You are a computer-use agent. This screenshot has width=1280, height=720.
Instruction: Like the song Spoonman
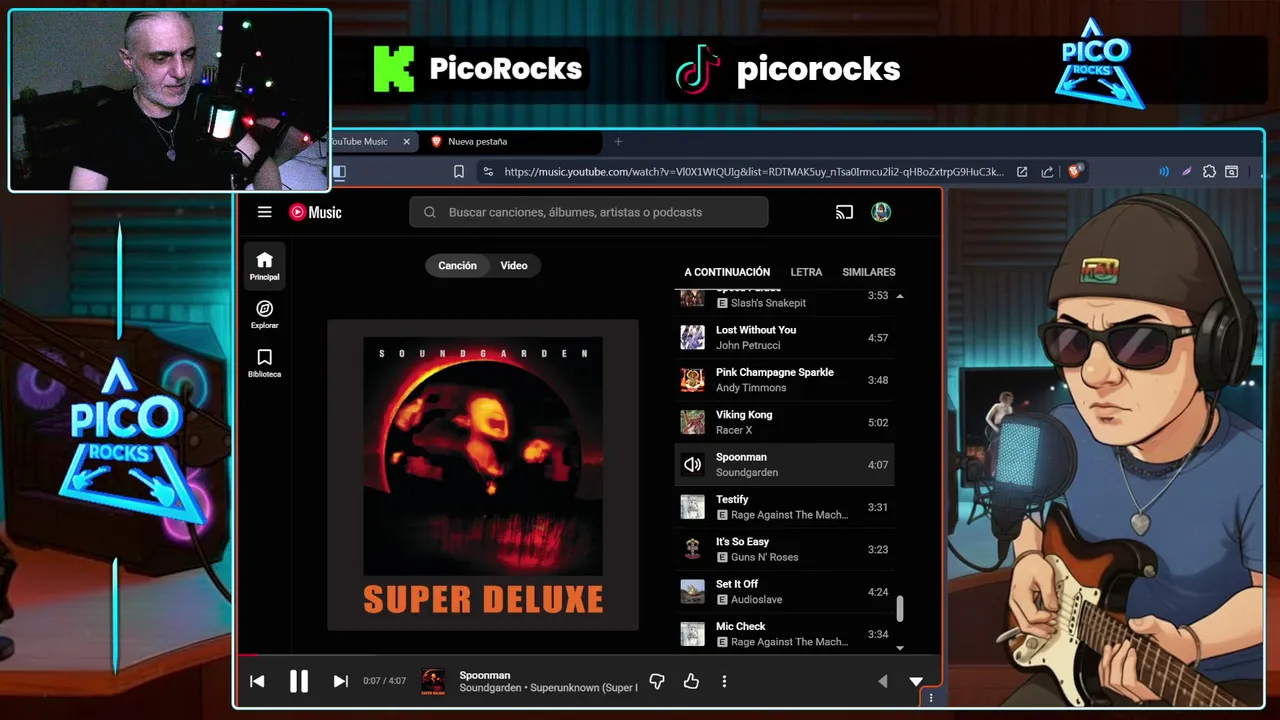[x=691, y=681]
